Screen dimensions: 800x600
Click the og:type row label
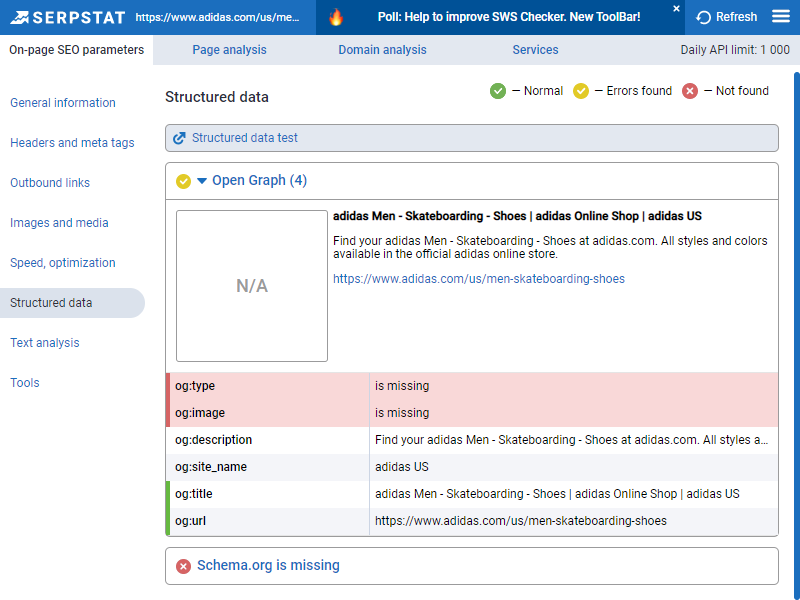(x=195, y=386)
